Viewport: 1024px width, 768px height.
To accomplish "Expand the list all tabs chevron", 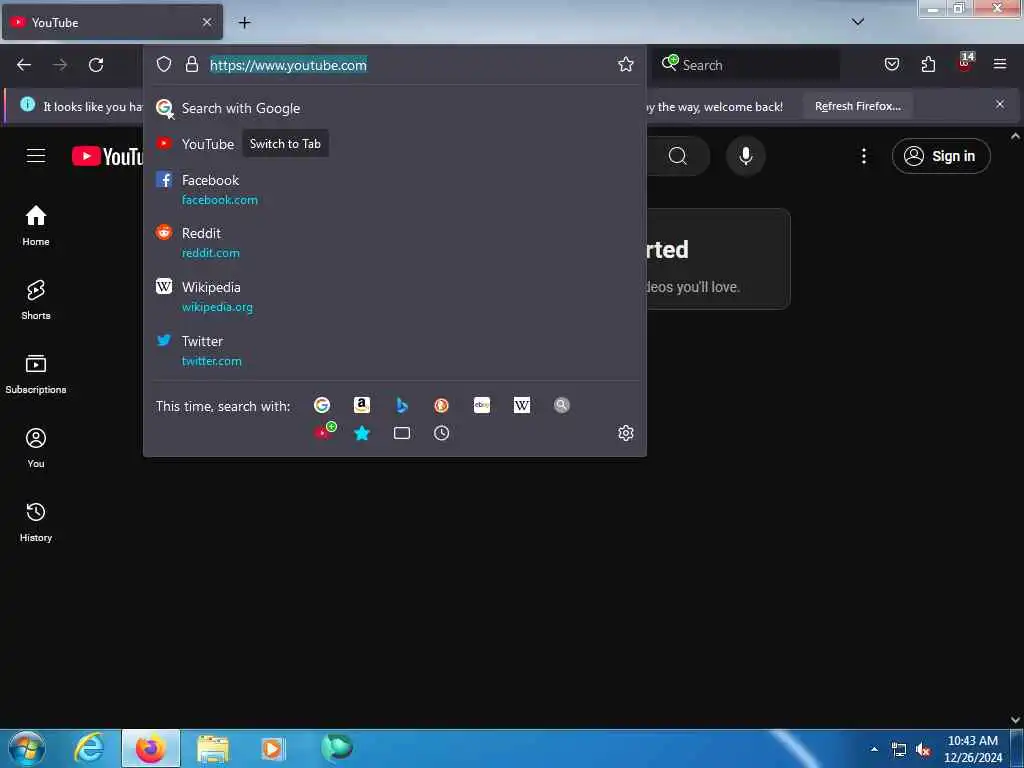I will (x=858, y=22).
